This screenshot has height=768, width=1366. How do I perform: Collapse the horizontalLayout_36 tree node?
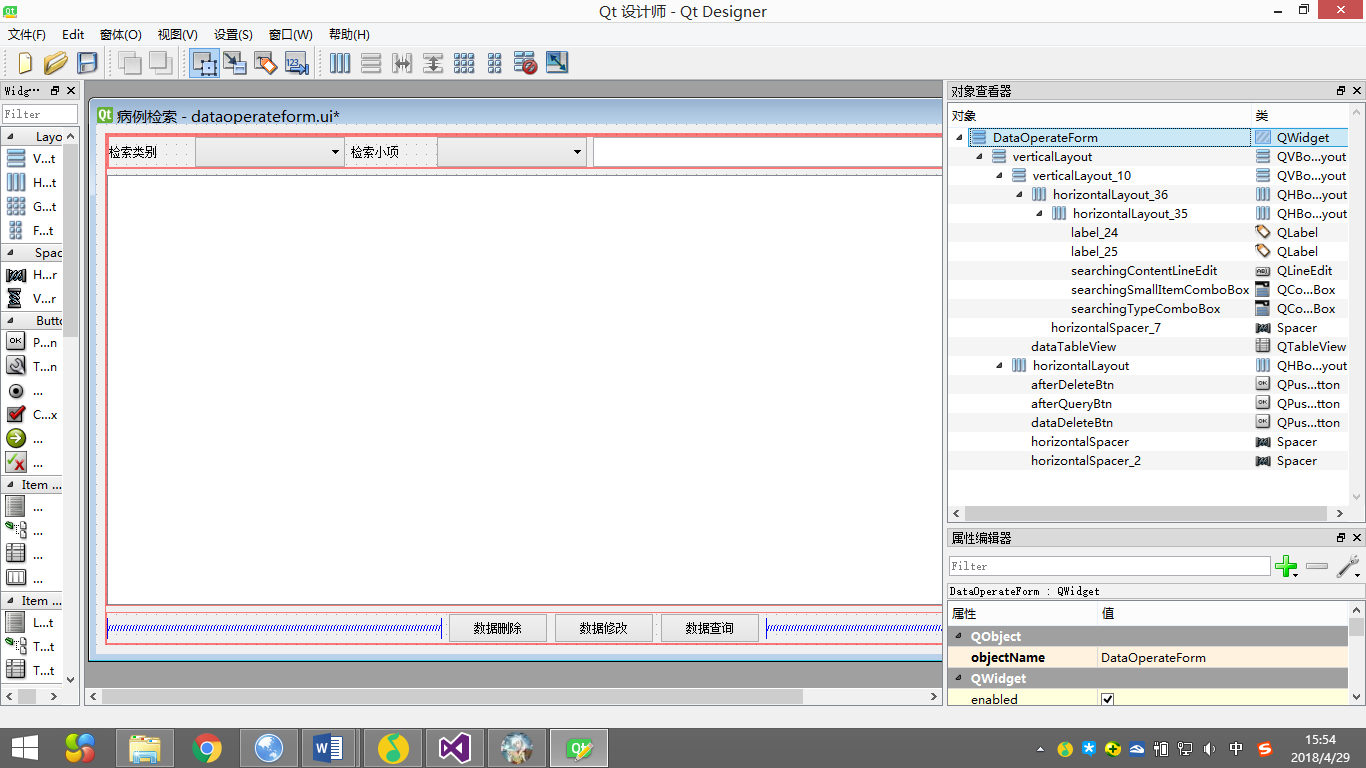[x=1020, y=195]
